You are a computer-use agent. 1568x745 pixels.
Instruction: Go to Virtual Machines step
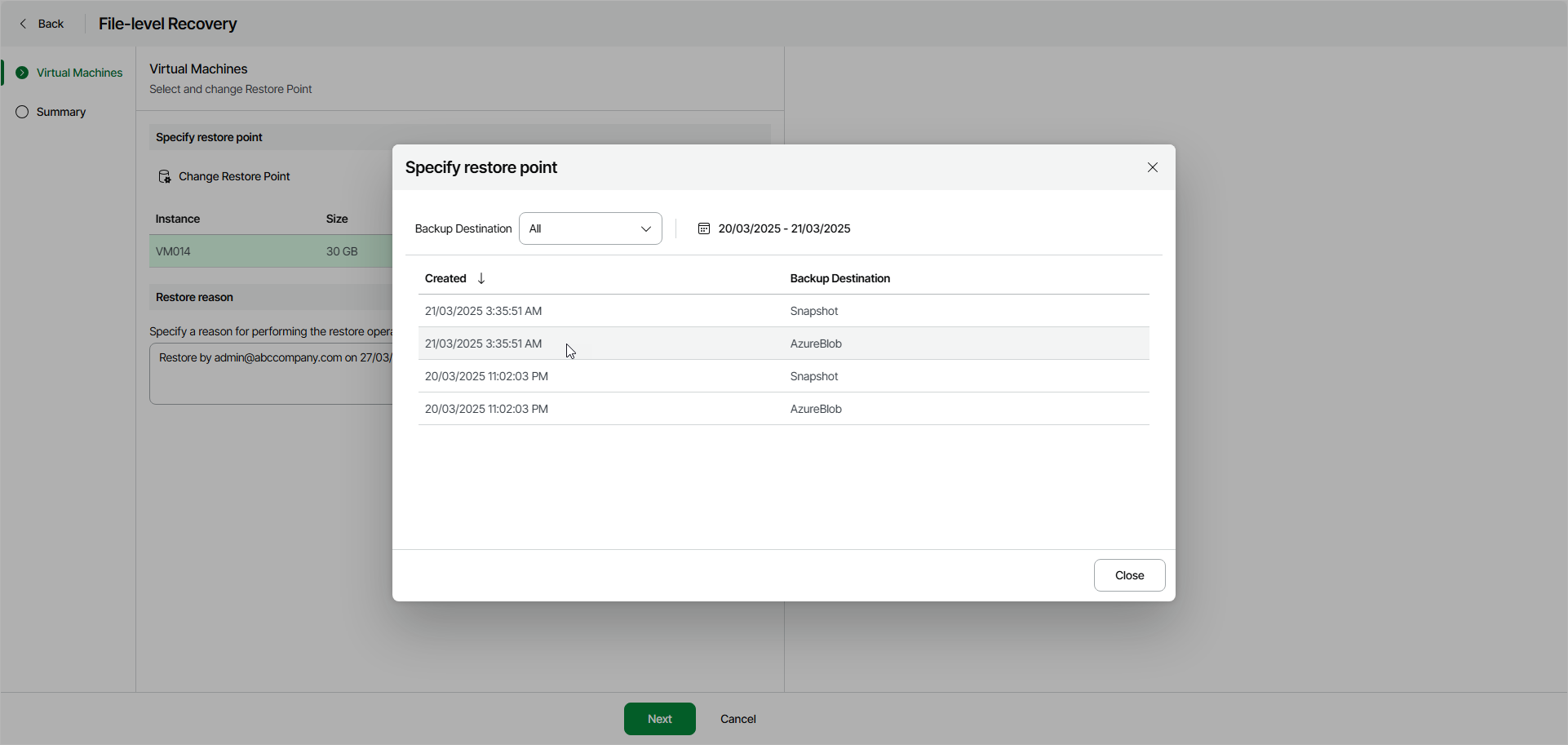79,73
